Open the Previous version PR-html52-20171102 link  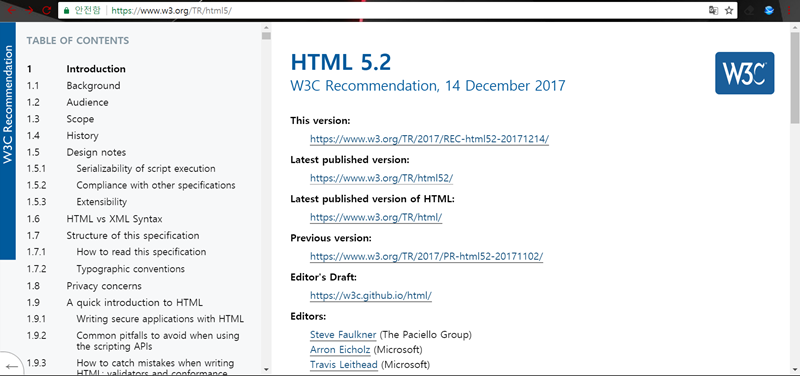(x=427, y=256)
